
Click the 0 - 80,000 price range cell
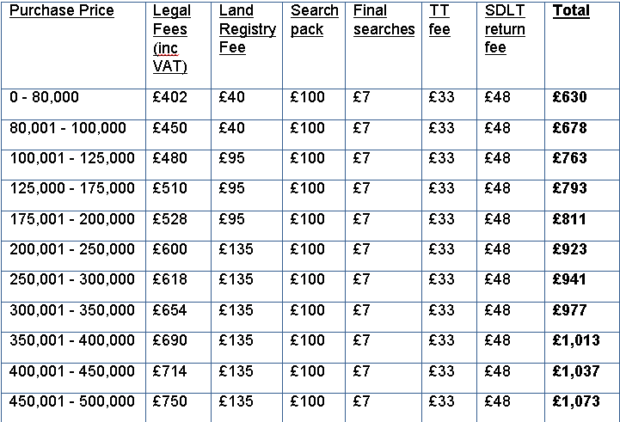44,97
